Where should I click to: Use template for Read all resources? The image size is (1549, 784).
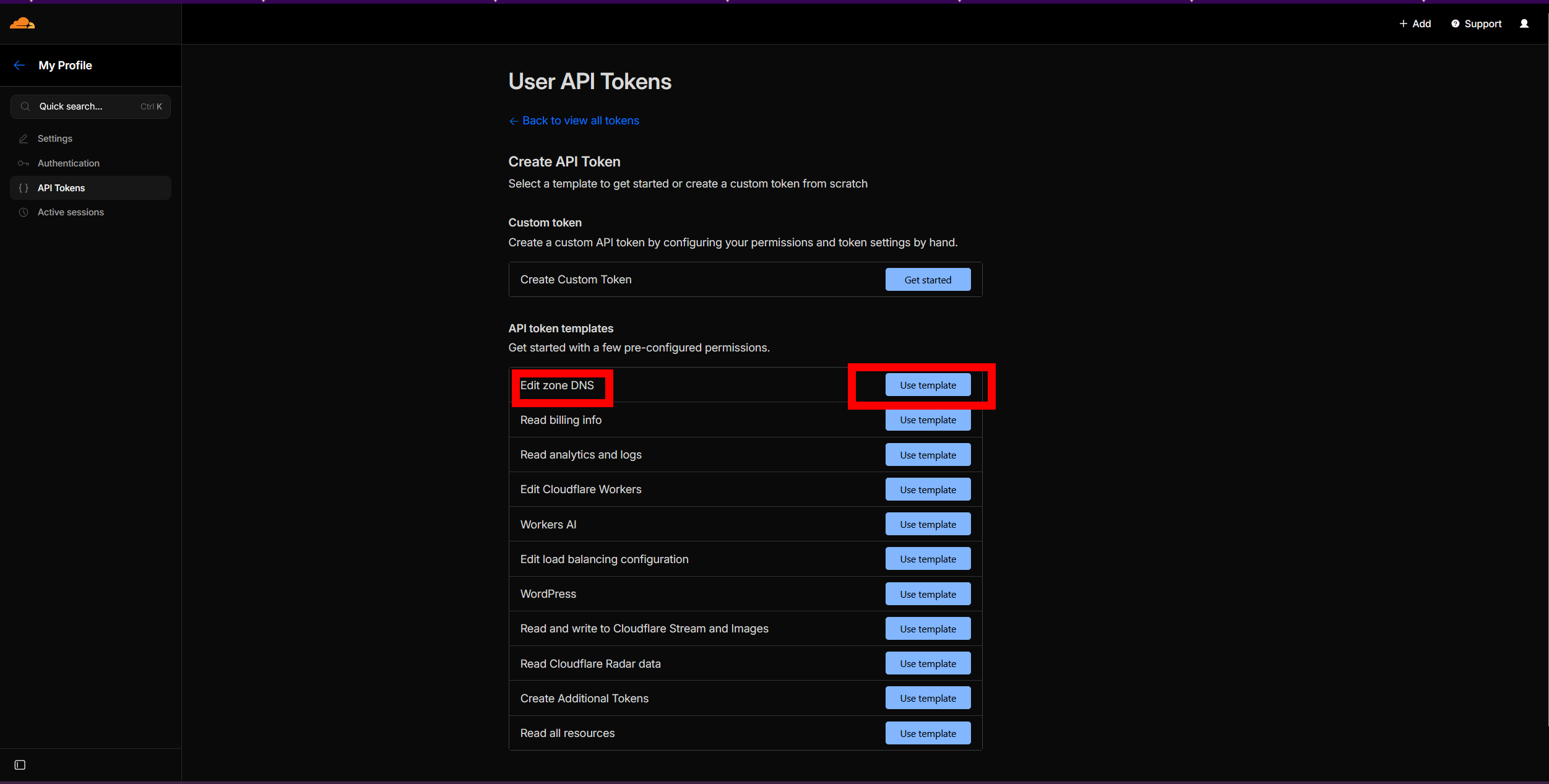coord(927,733)
